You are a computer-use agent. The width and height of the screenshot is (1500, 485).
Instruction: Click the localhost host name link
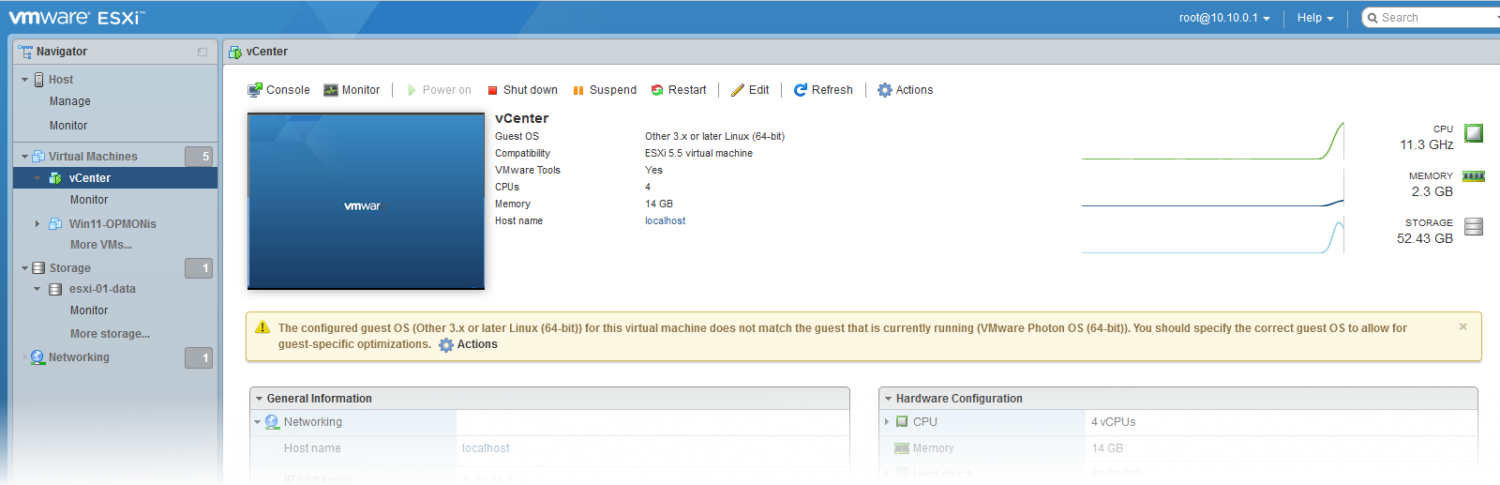click(x=665, y=221)
